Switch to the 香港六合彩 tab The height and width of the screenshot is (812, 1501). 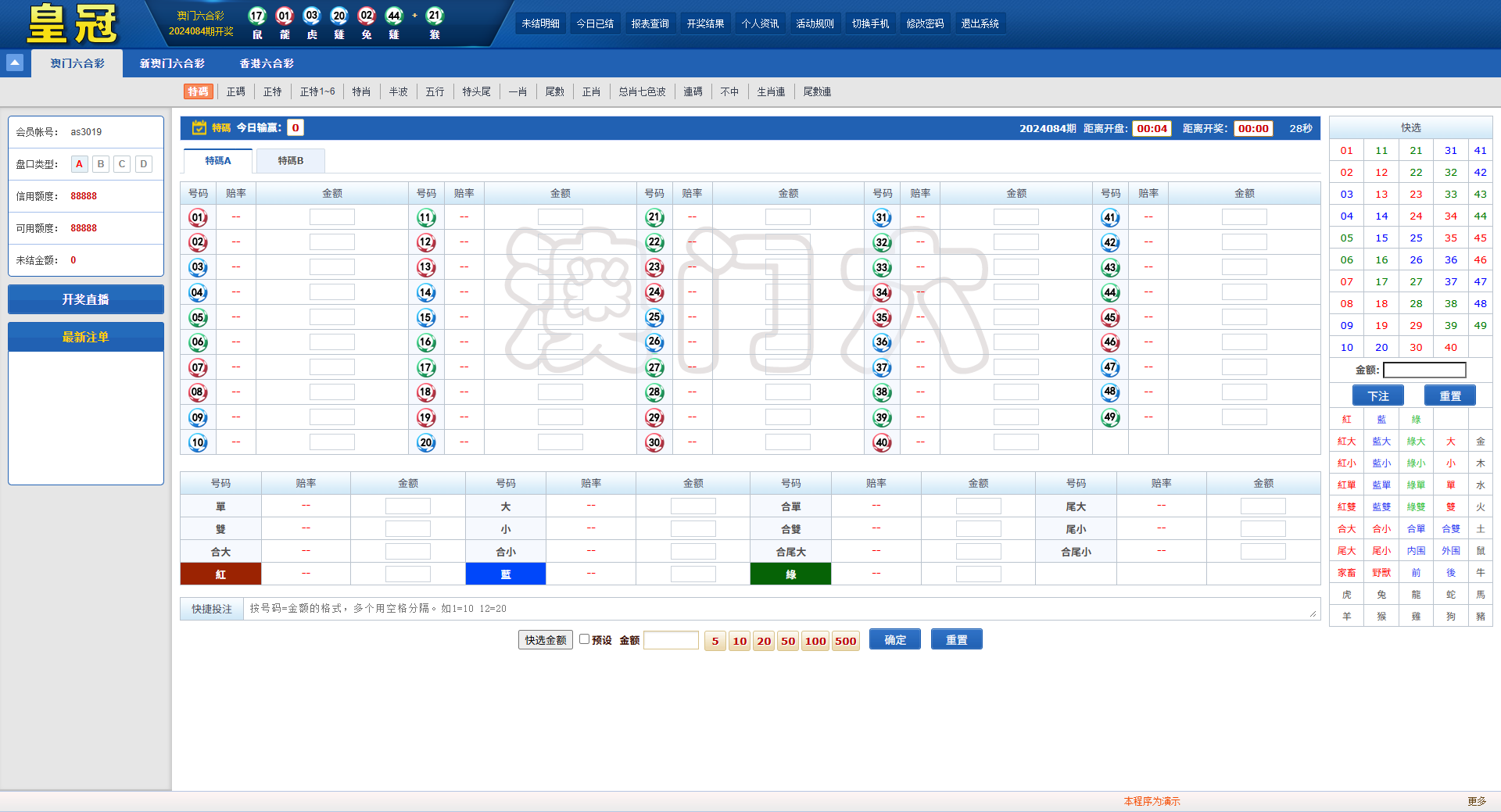(x=267, y=63)
